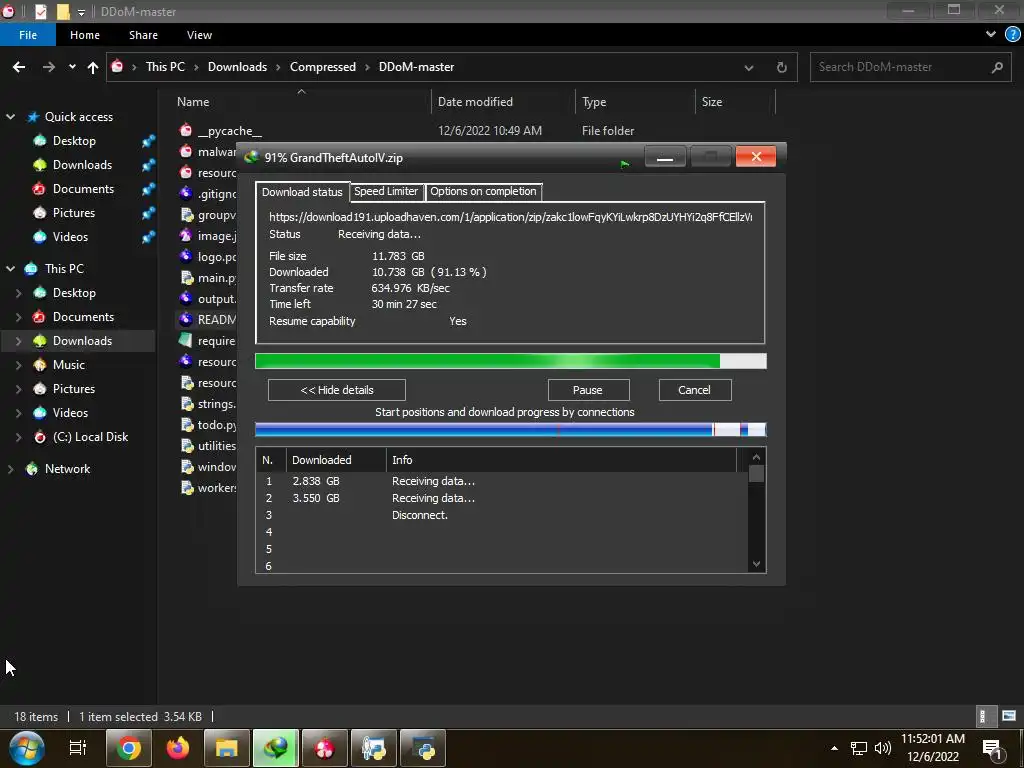This screenshot has width=1024, height=768.
Task: Go up one folder level
Action: (93, 67)
